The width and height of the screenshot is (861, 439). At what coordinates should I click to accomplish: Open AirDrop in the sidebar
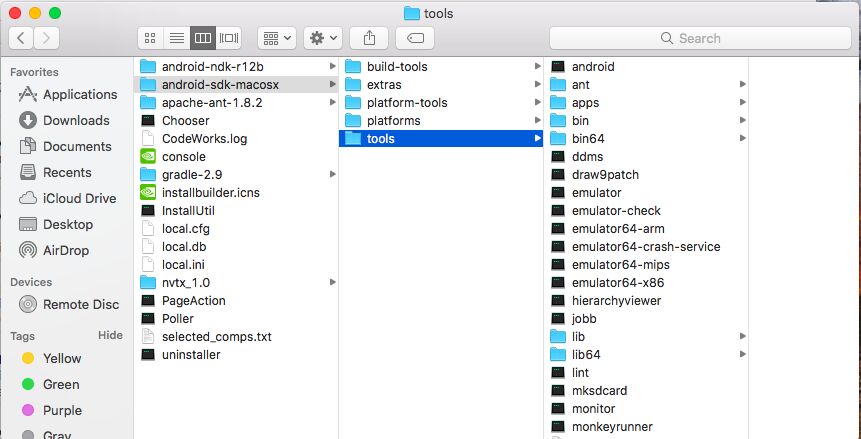53,251
